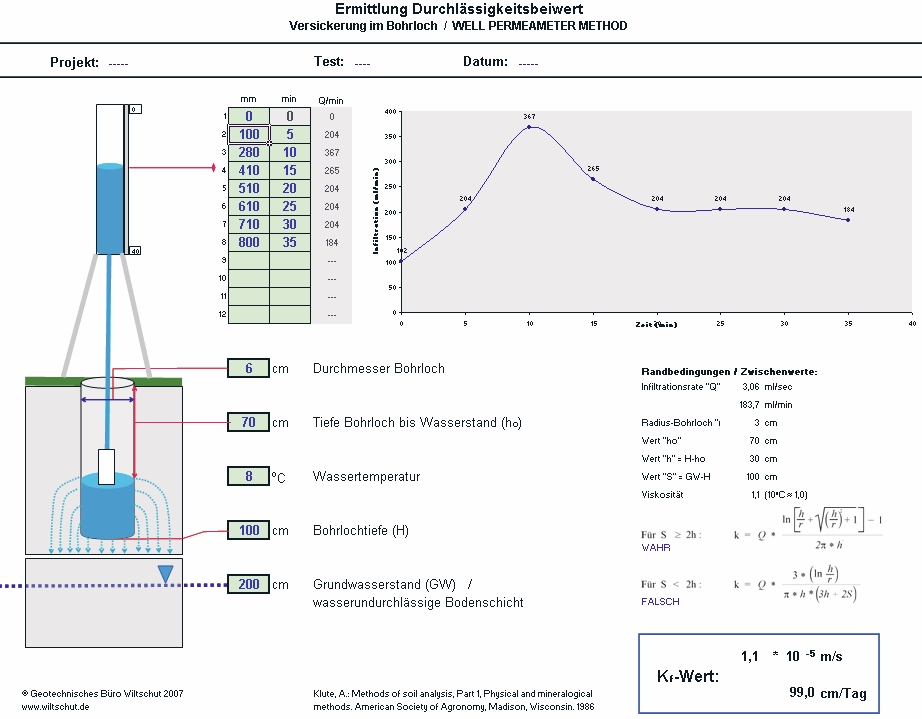The height and width of the screenshot is (719, 922).
Task: Select the 35 min cell in row 8
Action: coord(289,242)
